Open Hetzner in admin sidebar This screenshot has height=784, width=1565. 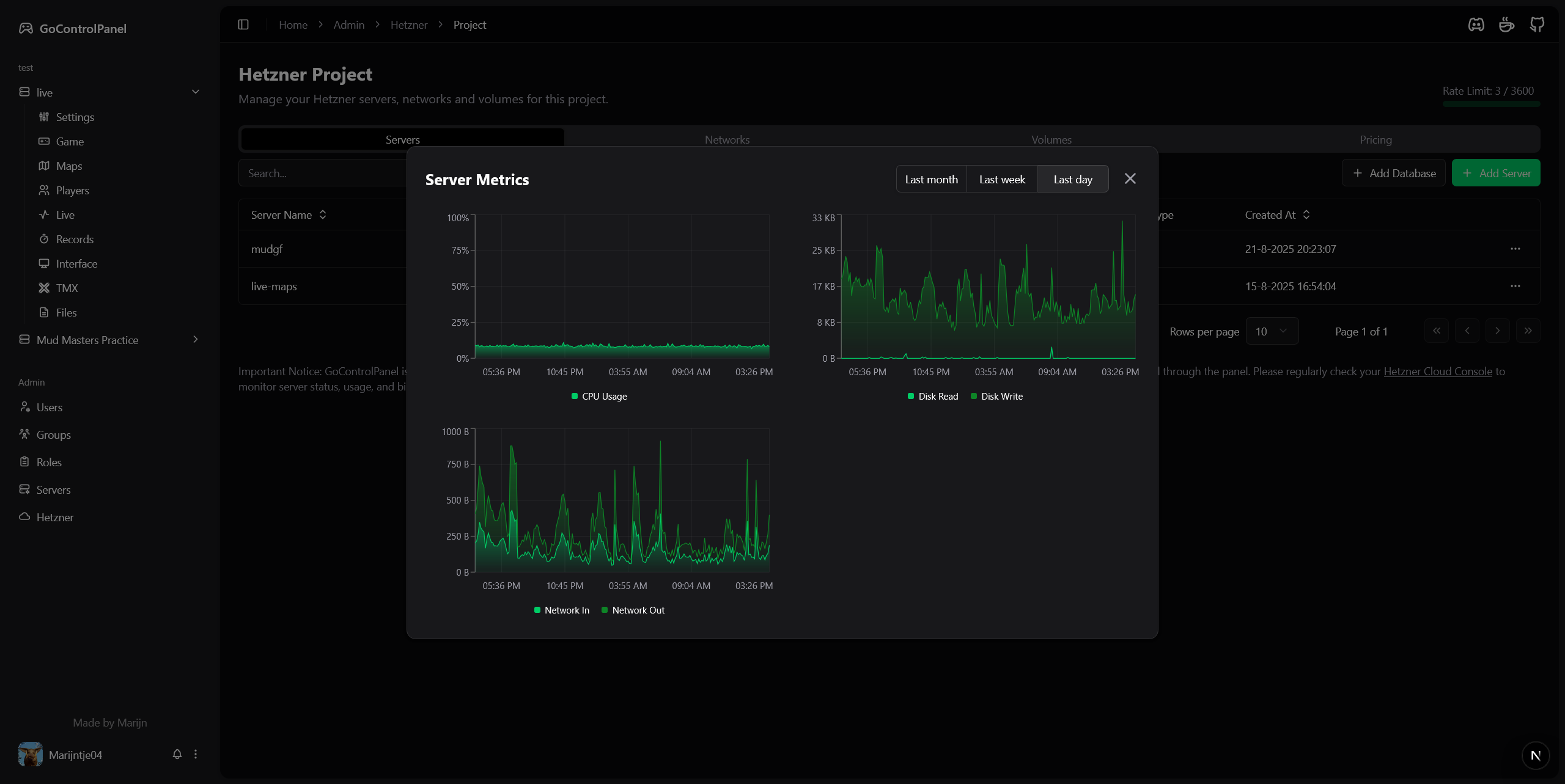[54, 517]
